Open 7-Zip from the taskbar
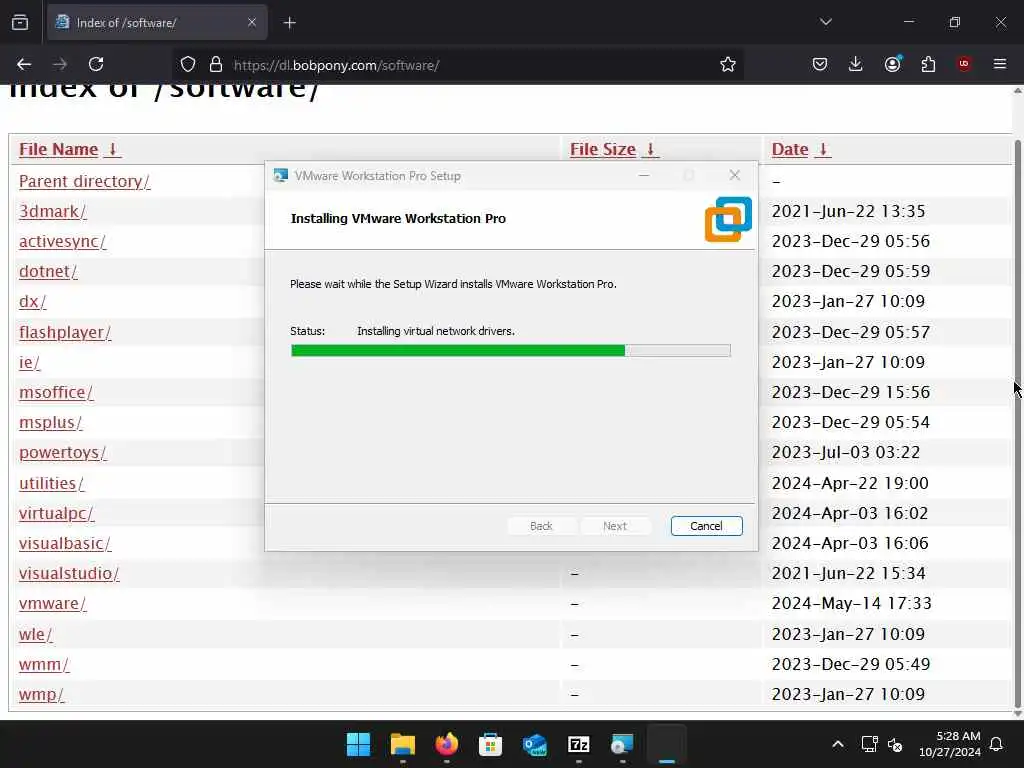Screen dimensions: 1024x768 point(579,744)
